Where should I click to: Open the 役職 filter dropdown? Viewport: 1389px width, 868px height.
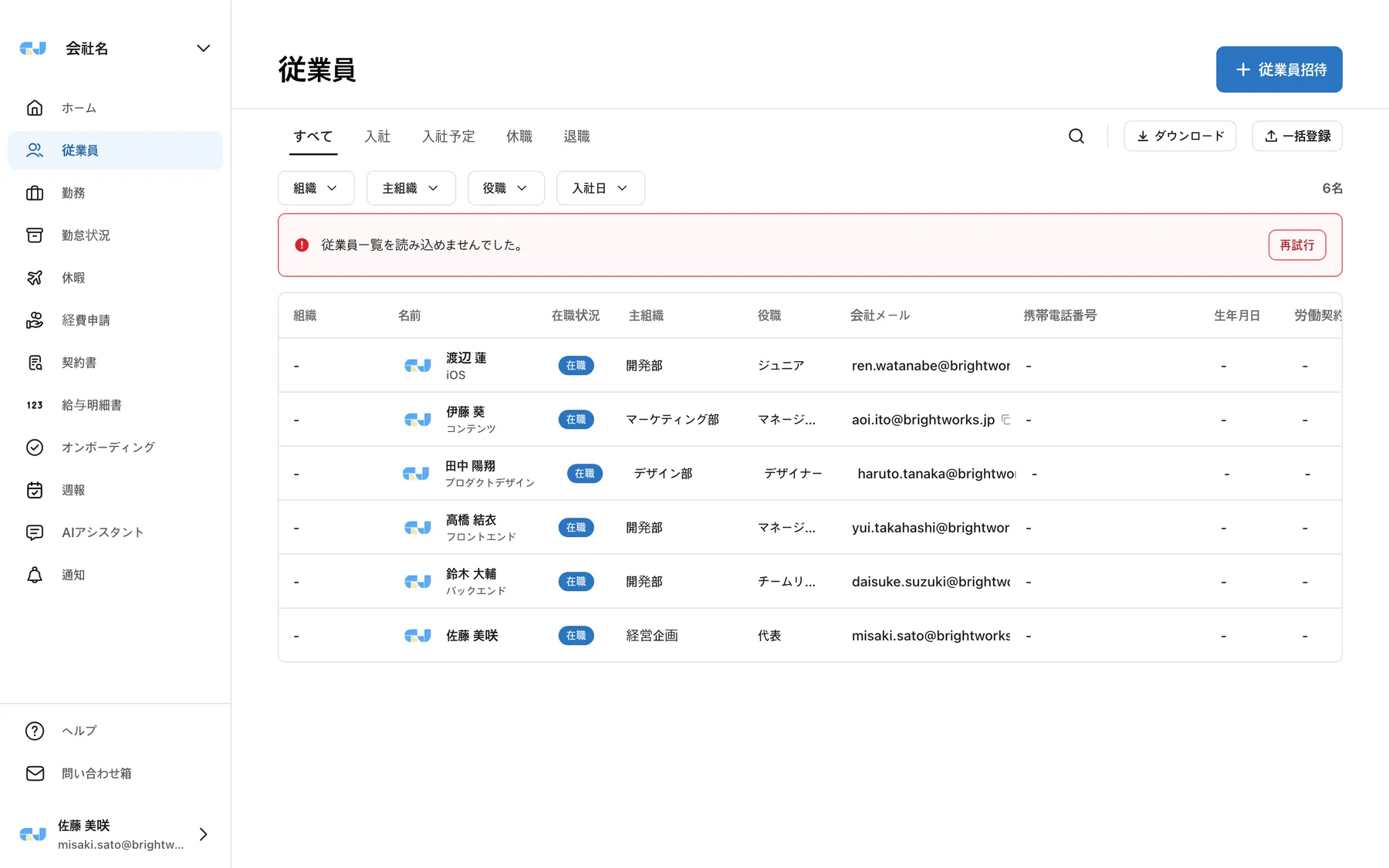click(x=506, y=188)
